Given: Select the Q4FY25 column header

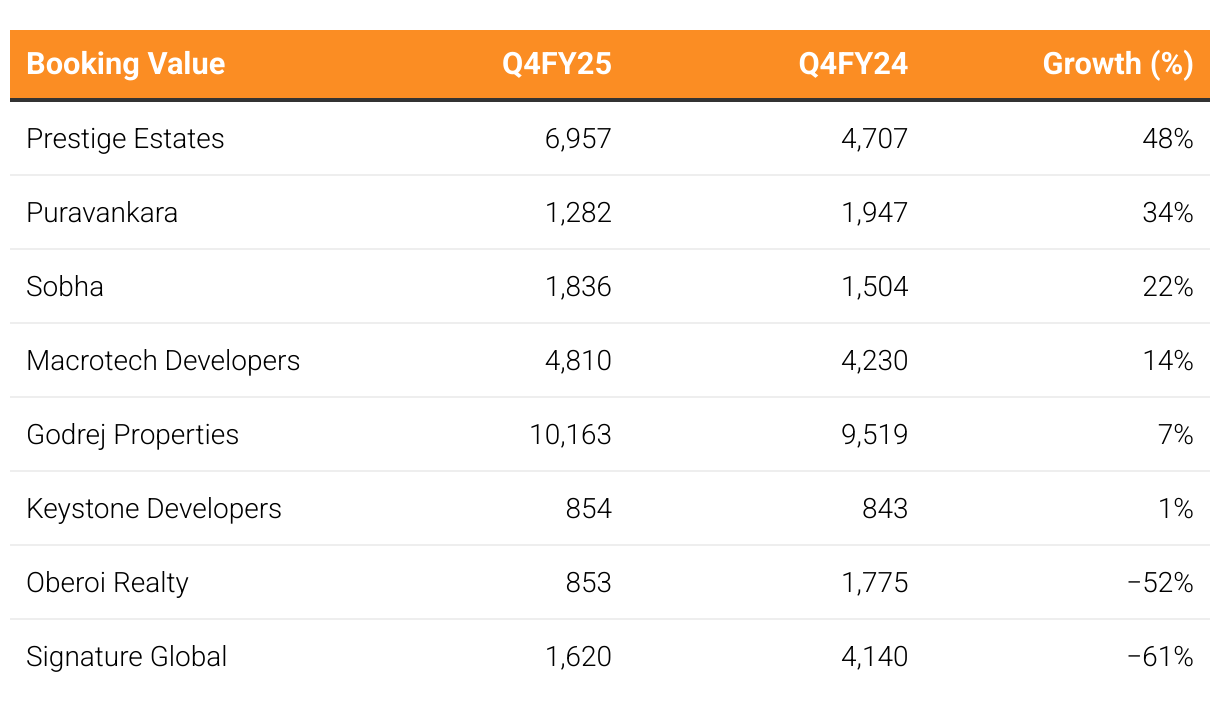Looking at the screenshot, I should tap(557, 64).
